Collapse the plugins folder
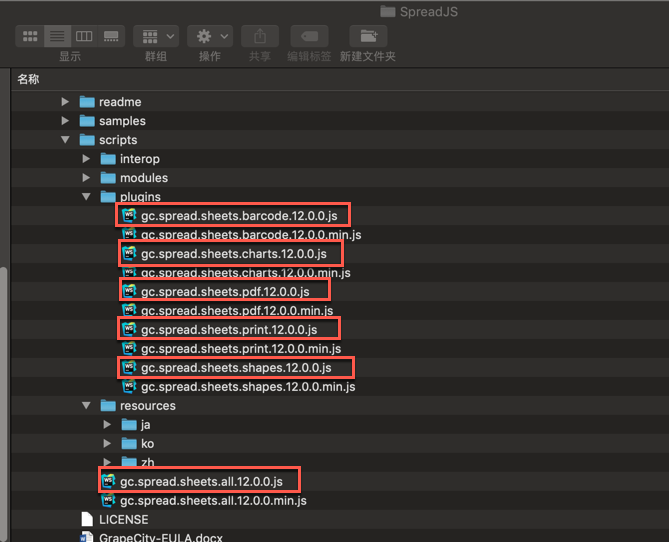This screenshot has height=542, width=669. click(x=87, y=197)
